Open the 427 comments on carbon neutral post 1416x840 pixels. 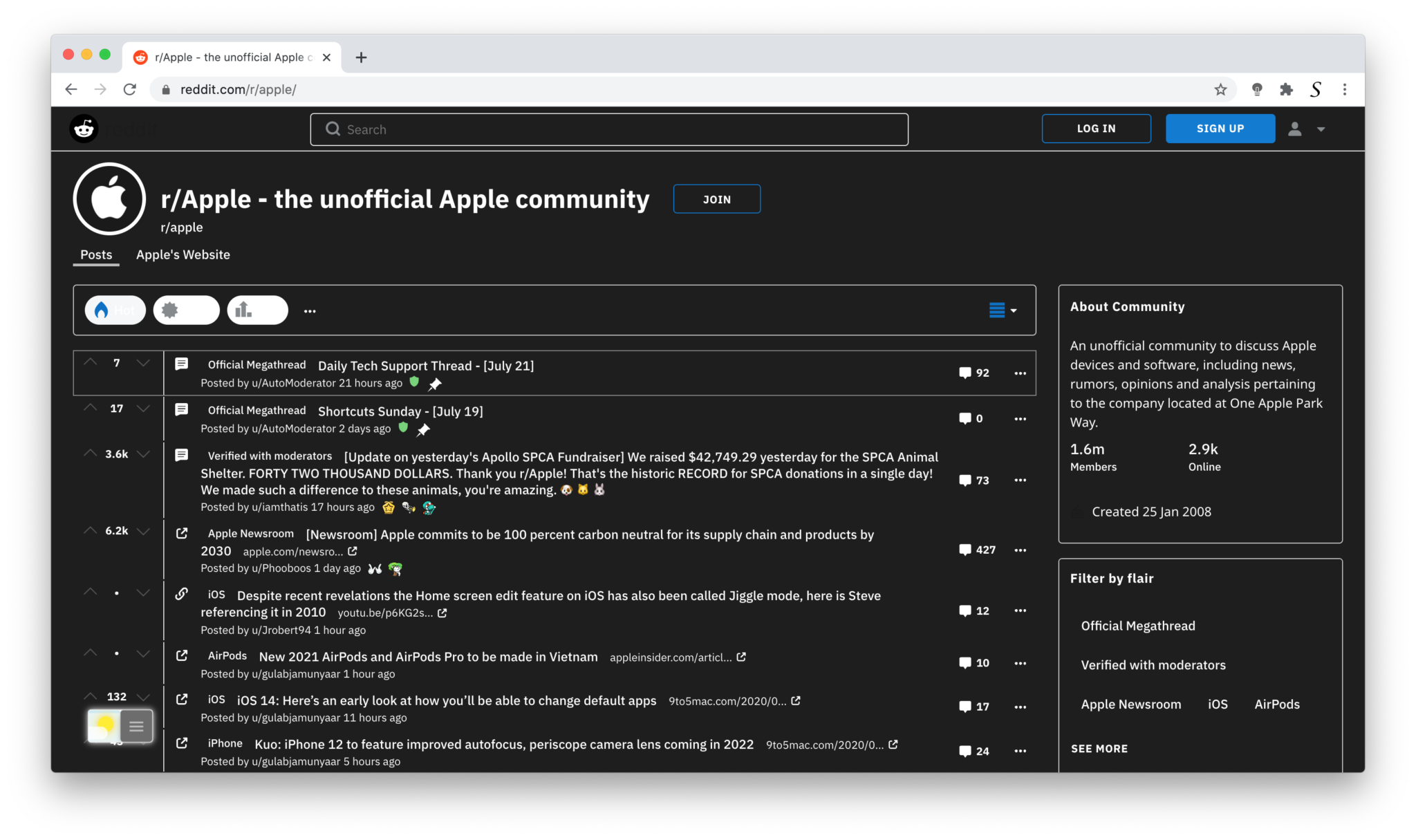pyautogui.click(x=978, y=550)
